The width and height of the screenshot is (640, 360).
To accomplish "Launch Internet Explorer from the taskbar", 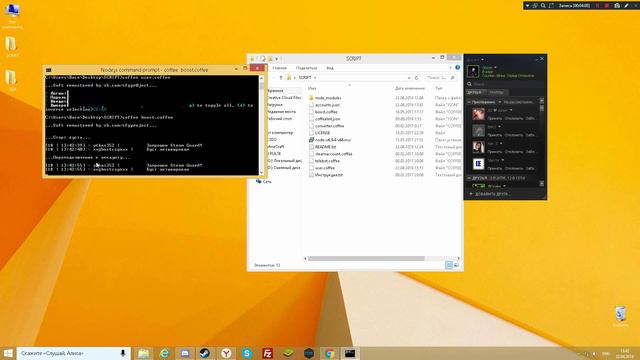I will coord(164,353).
